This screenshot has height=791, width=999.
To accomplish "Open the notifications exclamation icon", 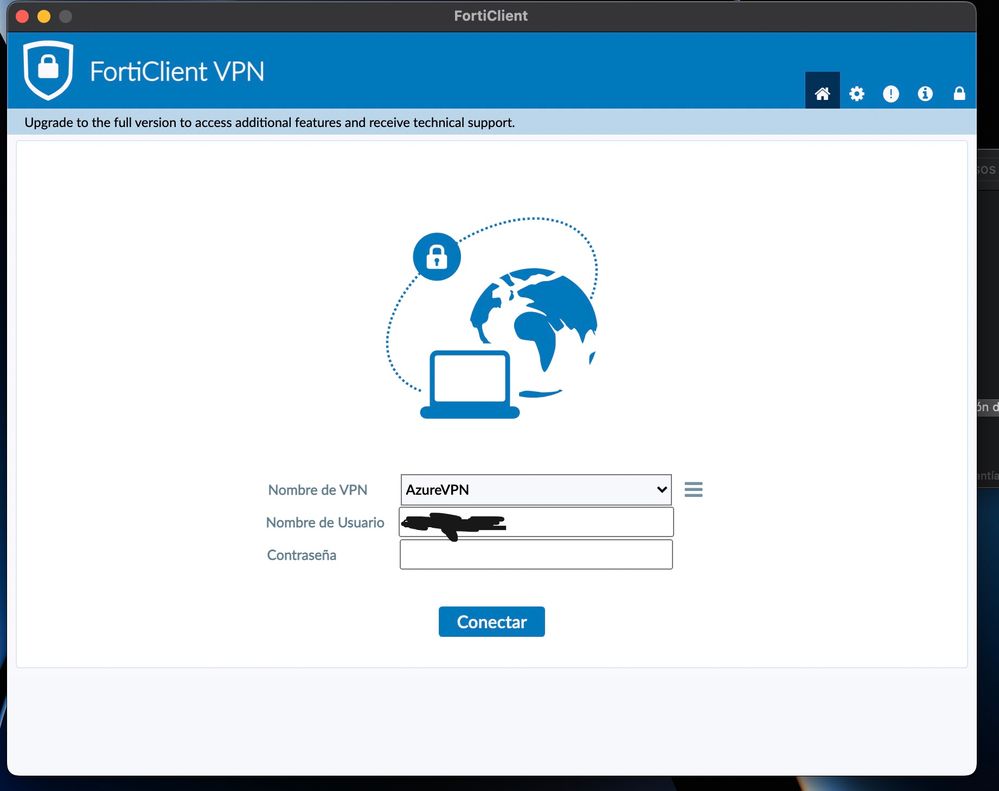I will [x=891, y=94].
